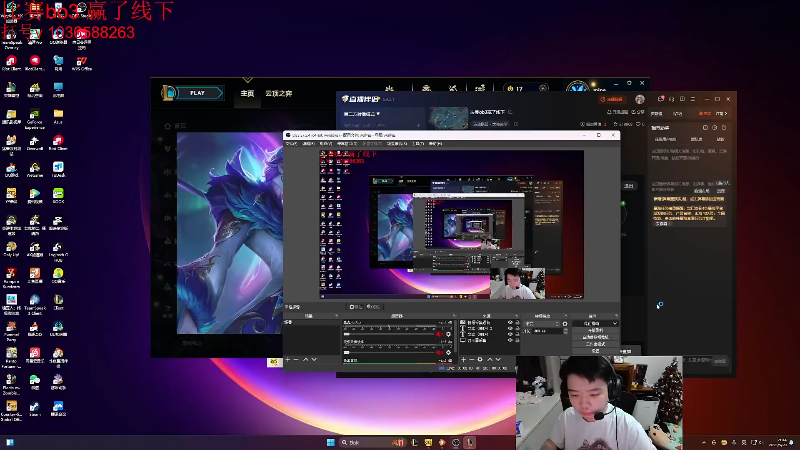The width and height of the screenshot is (800, 450).
Task: Toggle visibility eye of third OBS source
Action: (x=510, y=334)
